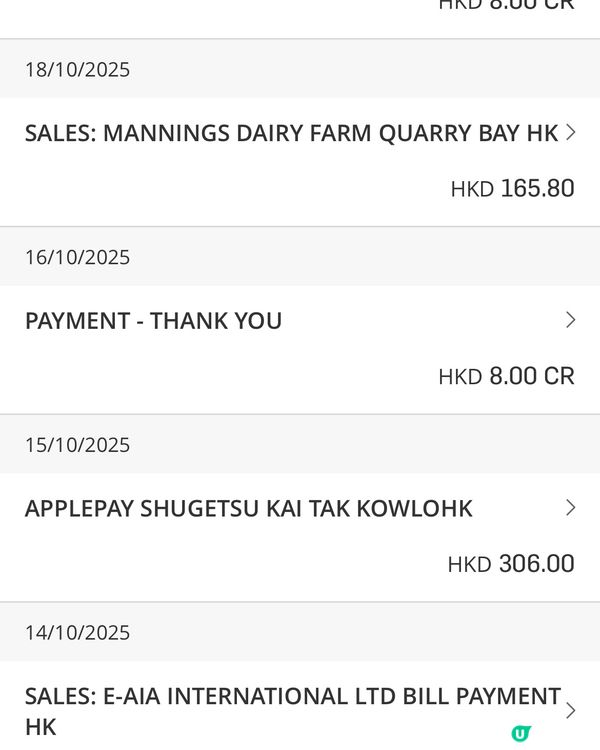Open the SALES: MANNINGS DAIRY FARM transaction
The width and height of the screenshot is (600, 750).
click(291, 133)
